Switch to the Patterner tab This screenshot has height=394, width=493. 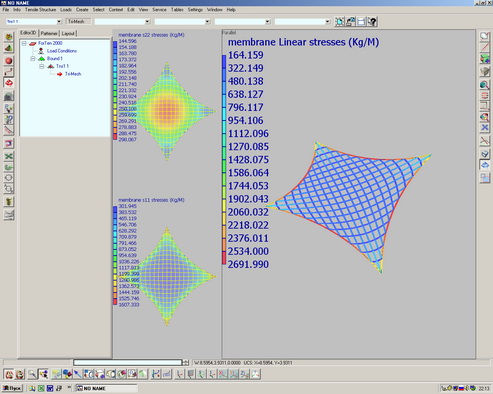pyautogui.click(x=49, y=33)
